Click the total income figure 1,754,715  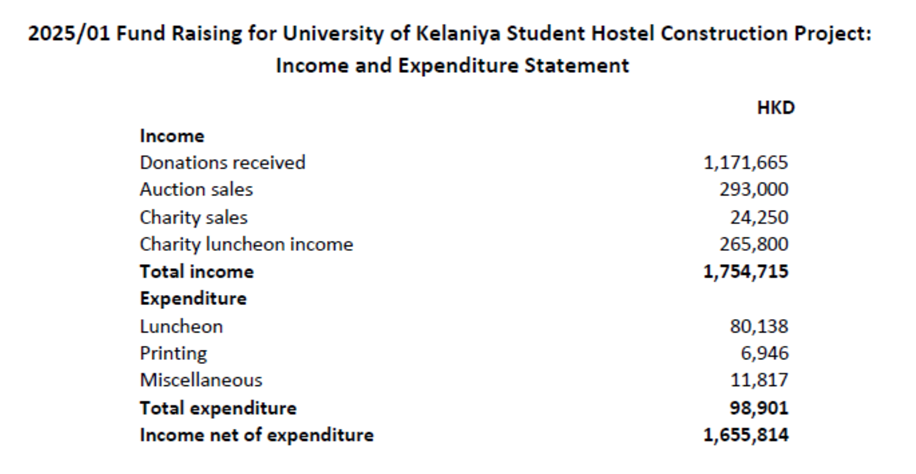pos(746,271)
